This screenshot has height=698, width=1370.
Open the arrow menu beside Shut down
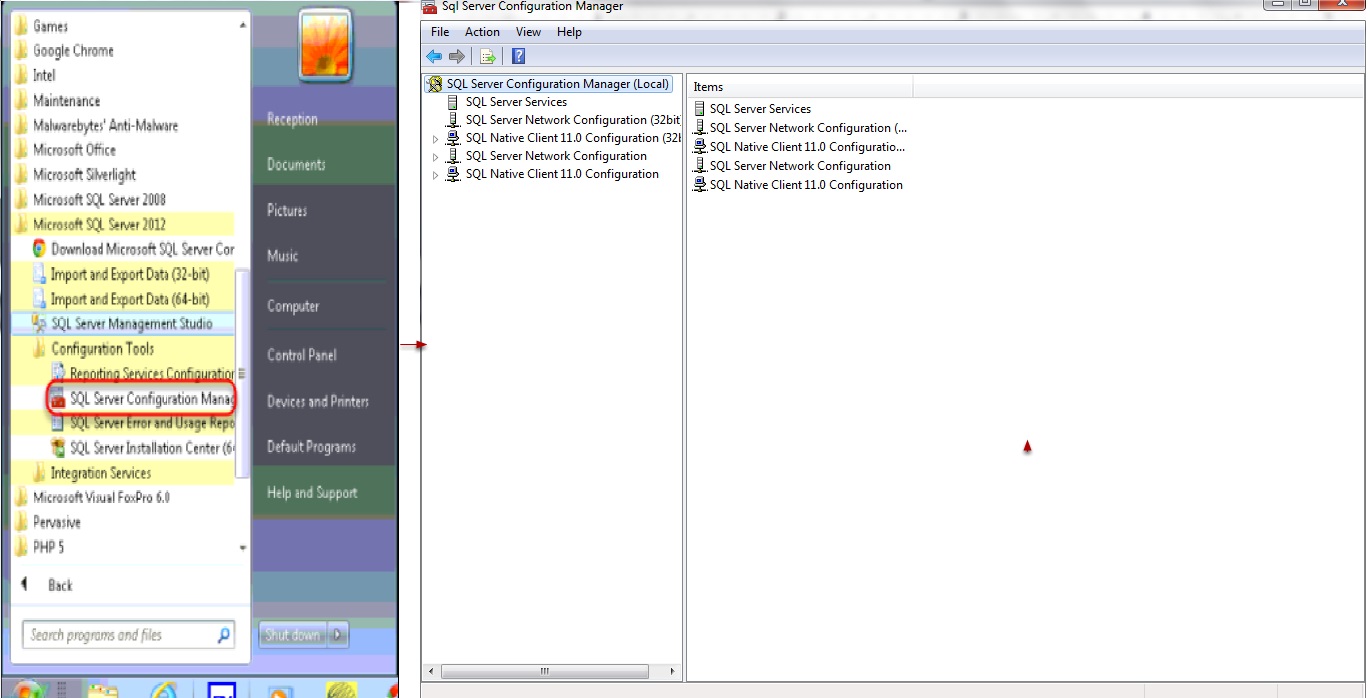coord(338,635)
